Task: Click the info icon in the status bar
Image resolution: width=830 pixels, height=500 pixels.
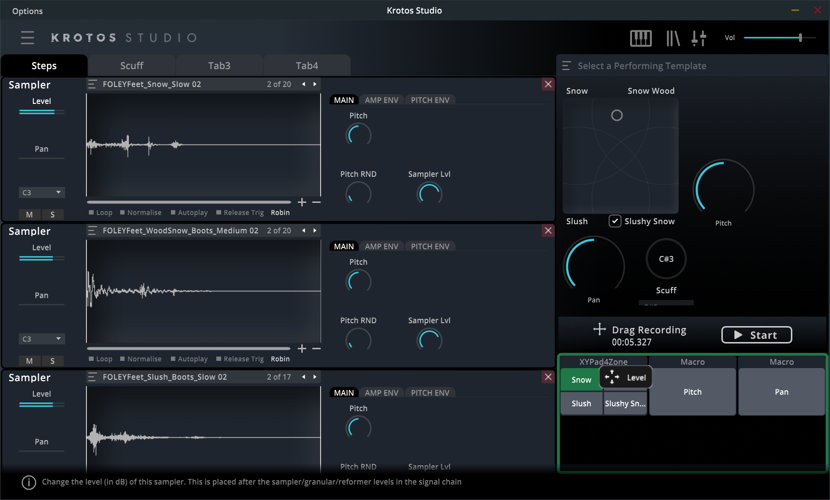Action: pyautogui.click(x=29, y=482)
